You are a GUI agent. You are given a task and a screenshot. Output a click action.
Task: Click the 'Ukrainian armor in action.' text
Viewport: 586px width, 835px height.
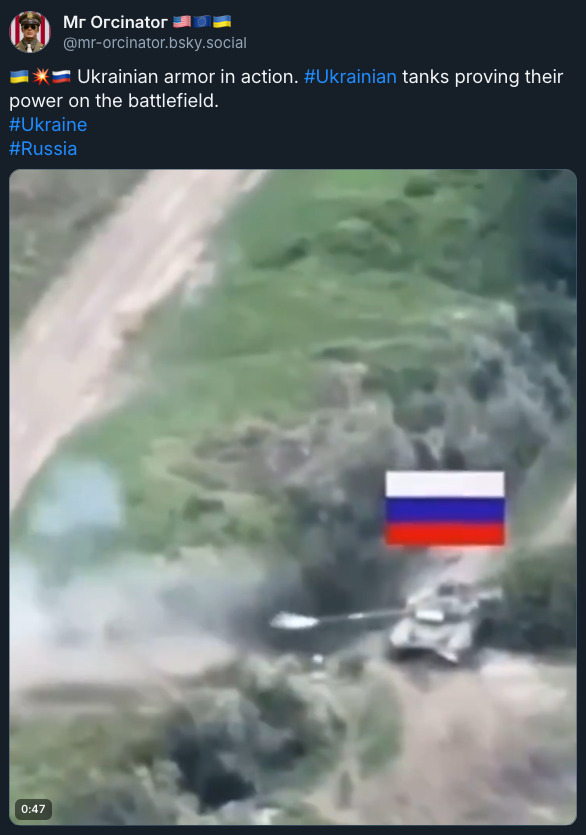(x=188, y=77)
